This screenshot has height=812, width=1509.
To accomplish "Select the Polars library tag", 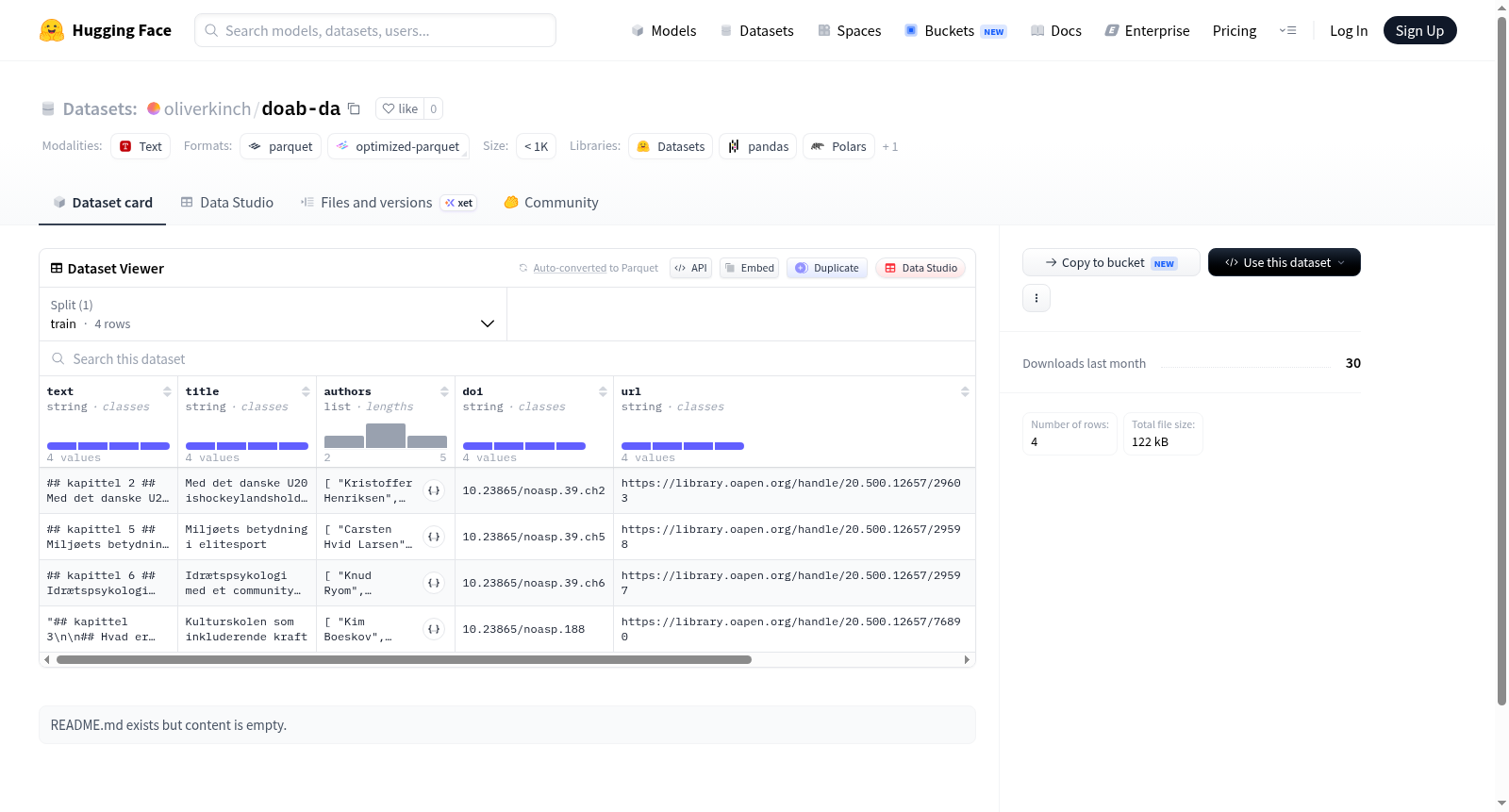I will coord(838,146).
